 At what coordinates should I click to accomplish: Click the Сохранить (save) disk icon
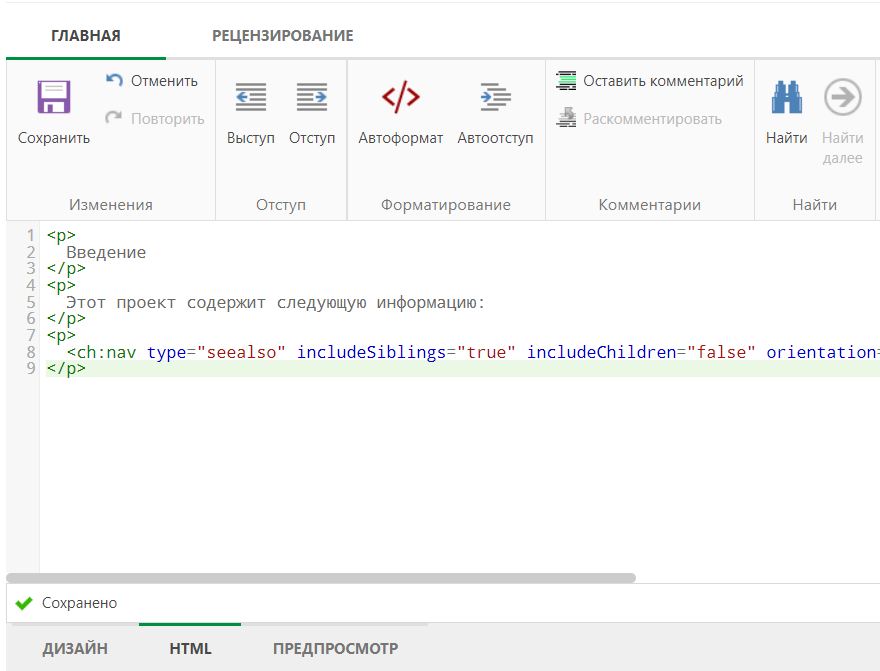point(52,97)
